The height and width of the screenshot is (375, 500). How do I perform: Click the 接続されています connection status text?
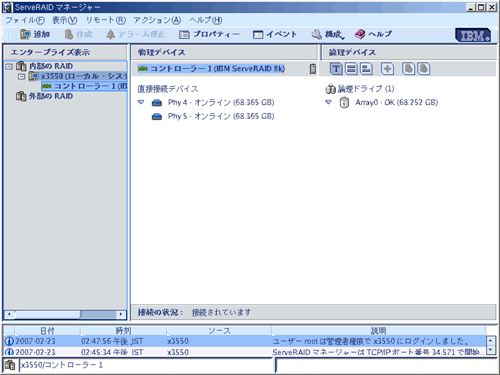point(221,313)
